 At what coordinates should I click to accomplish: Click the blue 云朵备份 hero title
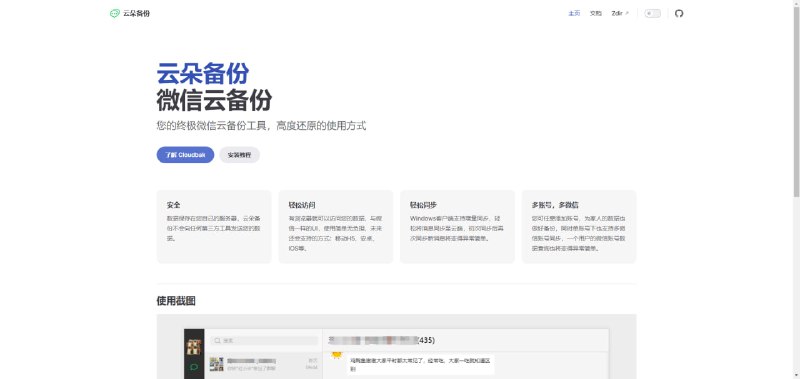pyautogui.click(x=203, y=73)
